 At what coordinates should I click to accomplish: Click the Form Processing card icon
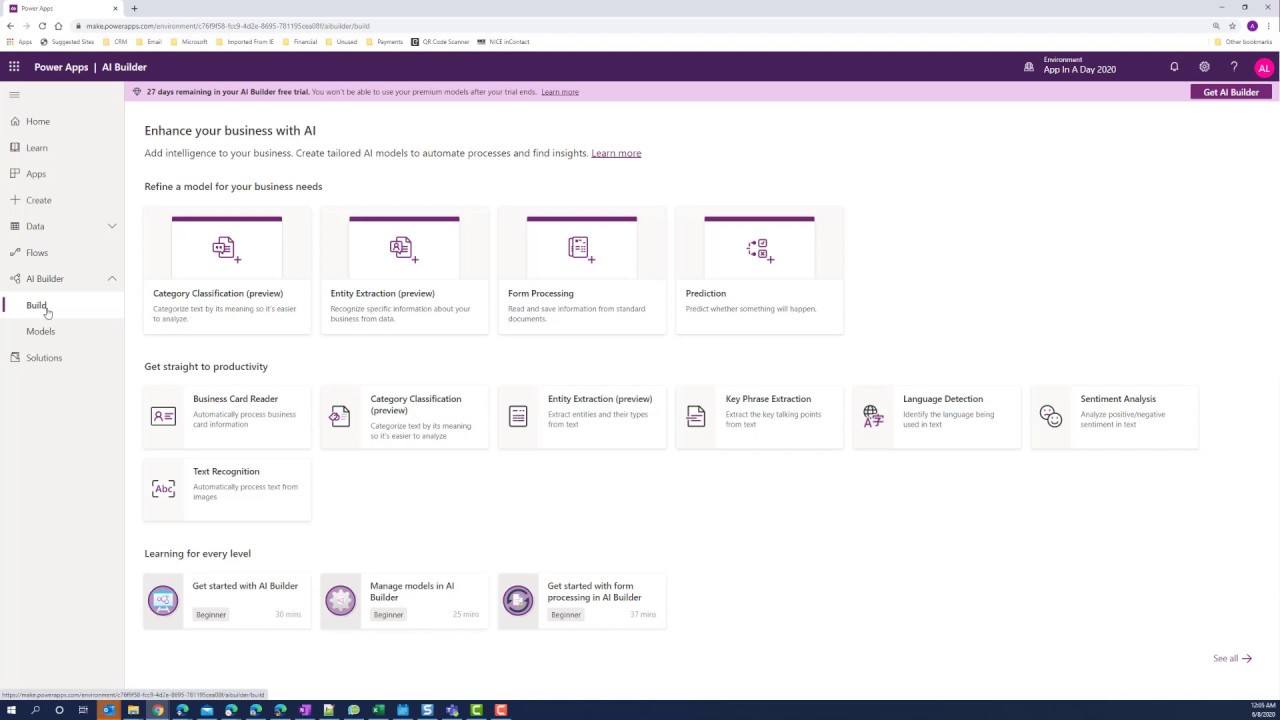(x=581, y=249)
